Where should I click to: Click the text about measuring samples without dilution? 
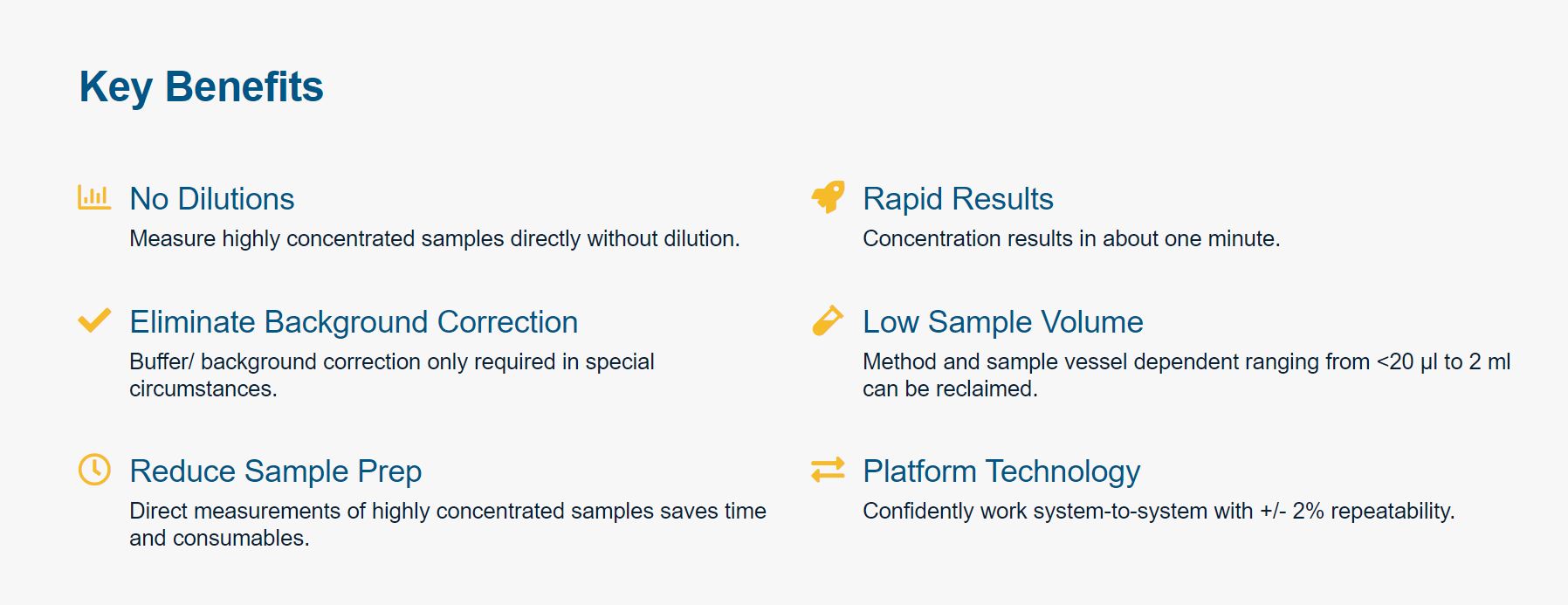pyautogui.click(x=435, y=239)
